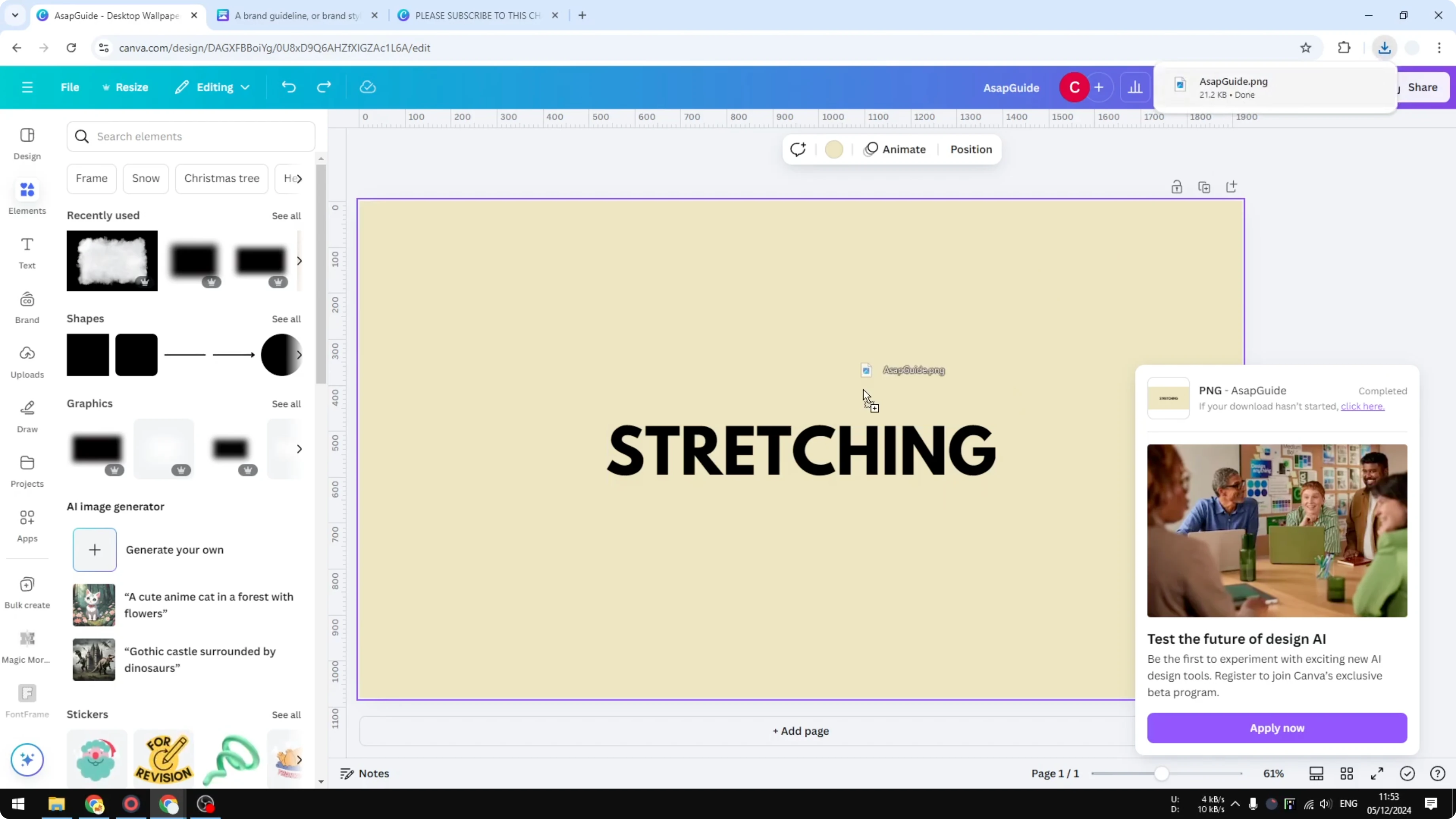Switch to grid view of pages
This screenshot has height=819, width=1456.
tap(1347, 773)
